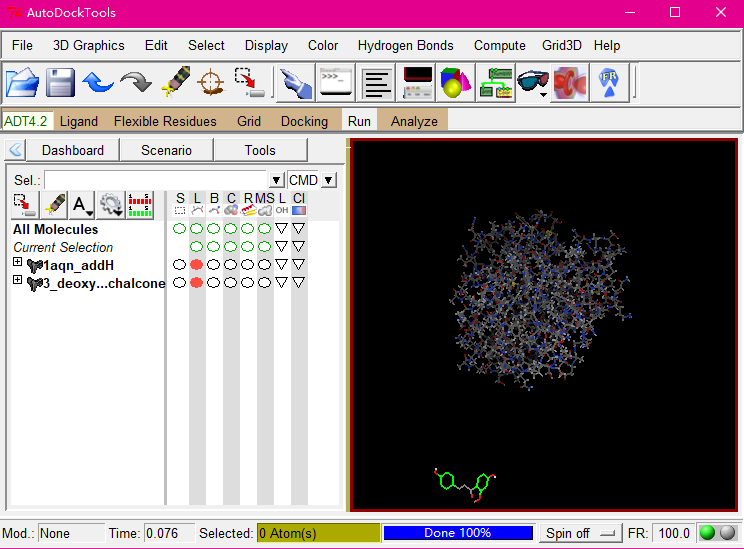
Task: Toggle lines display for 1aqn_addH
Action: coord(196,265)
